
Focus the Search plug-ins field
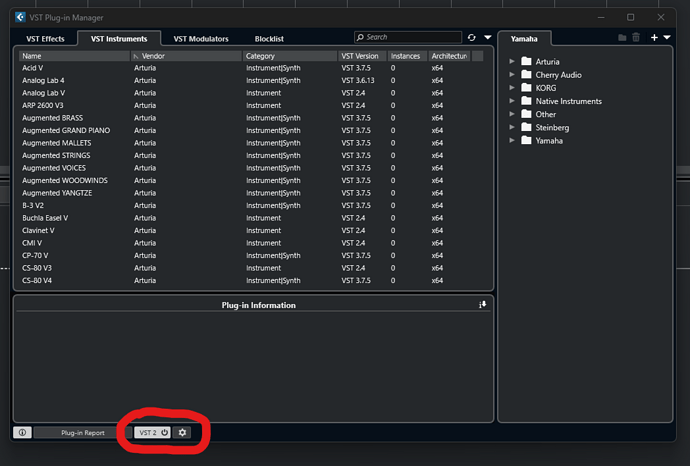tap(408, 37)
